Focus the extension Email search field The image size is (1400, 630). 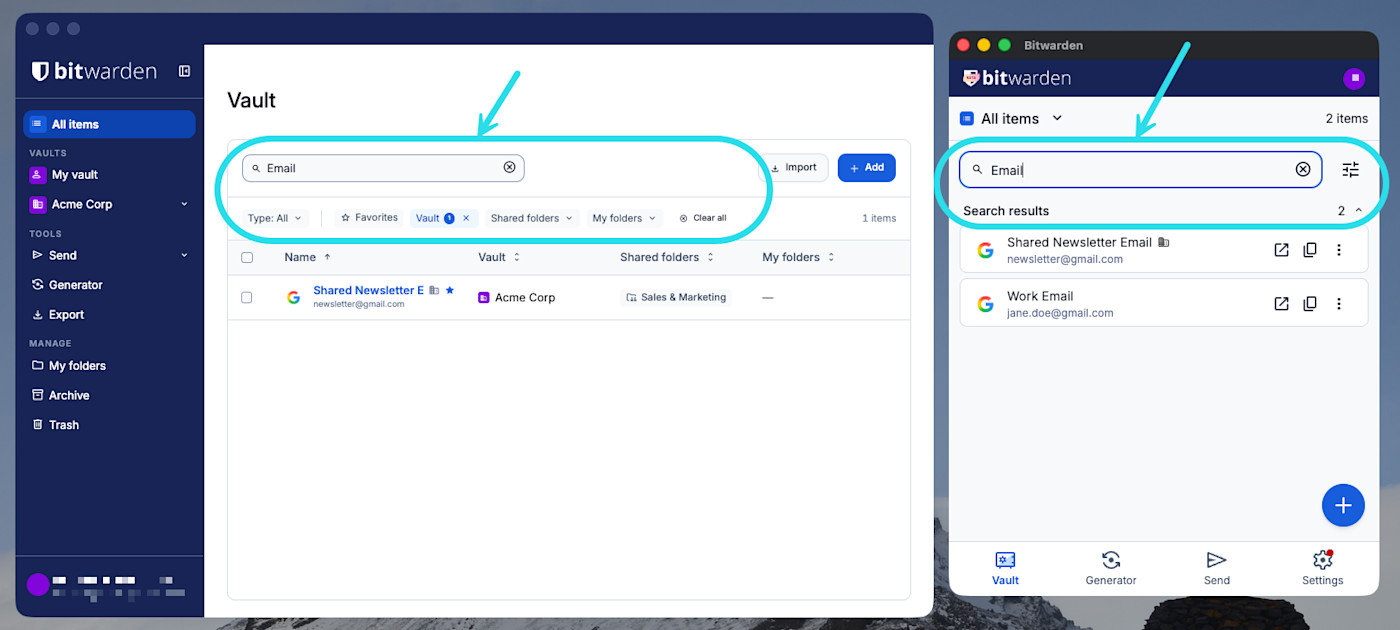point(1140,170)
